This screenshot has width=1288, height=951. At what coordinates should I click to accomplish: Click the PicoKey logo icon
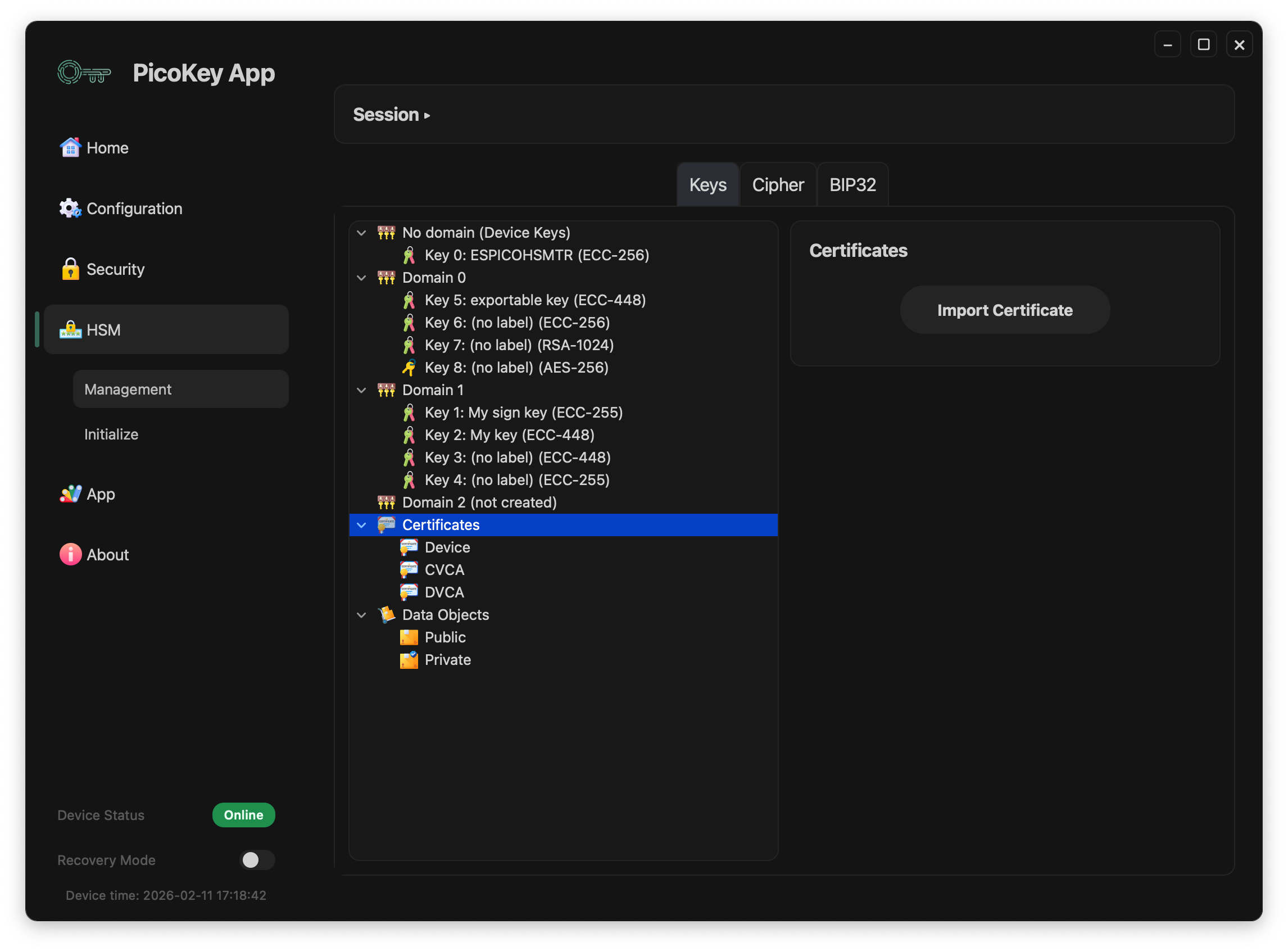84,73
